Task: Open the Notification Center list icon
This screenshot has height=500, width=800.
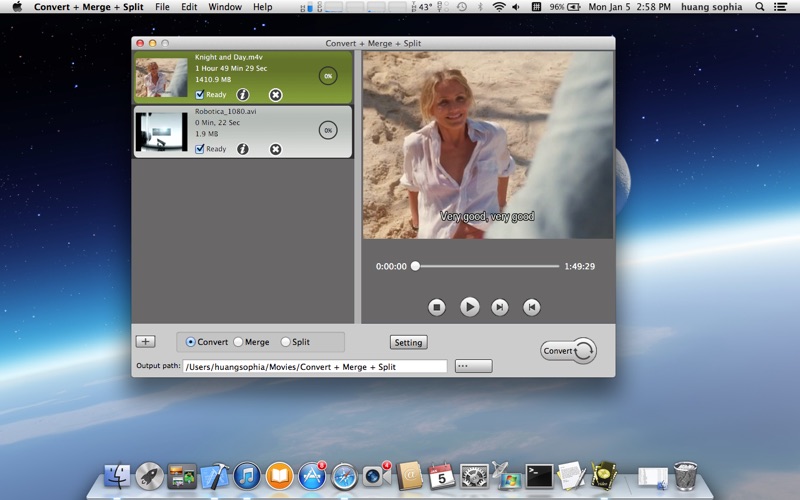Action: click(x=780, y=7)
